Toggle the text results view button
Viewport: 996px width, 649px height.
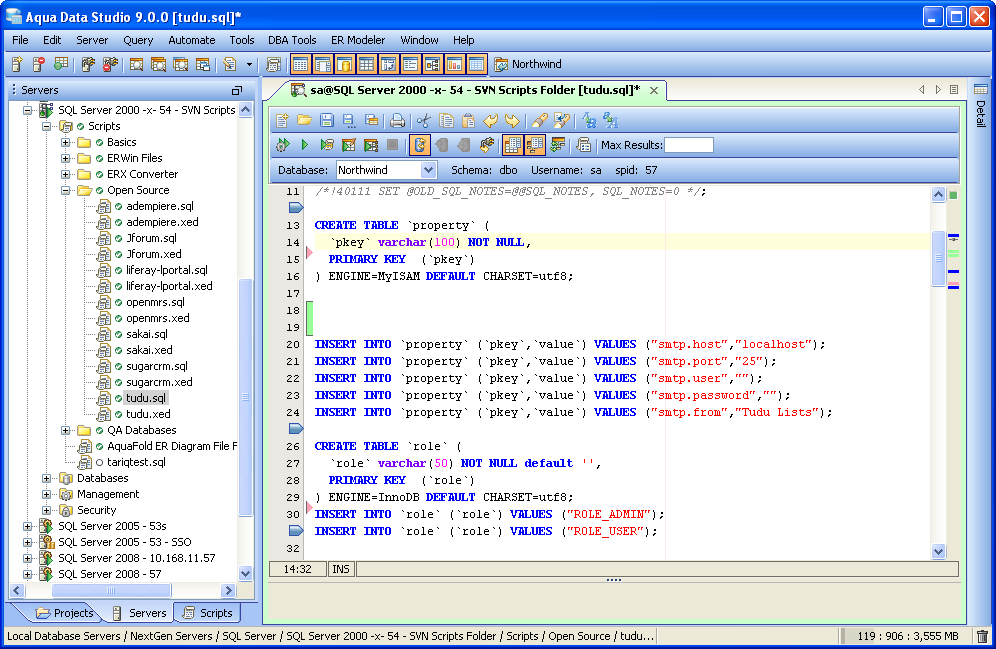(534, 145)
